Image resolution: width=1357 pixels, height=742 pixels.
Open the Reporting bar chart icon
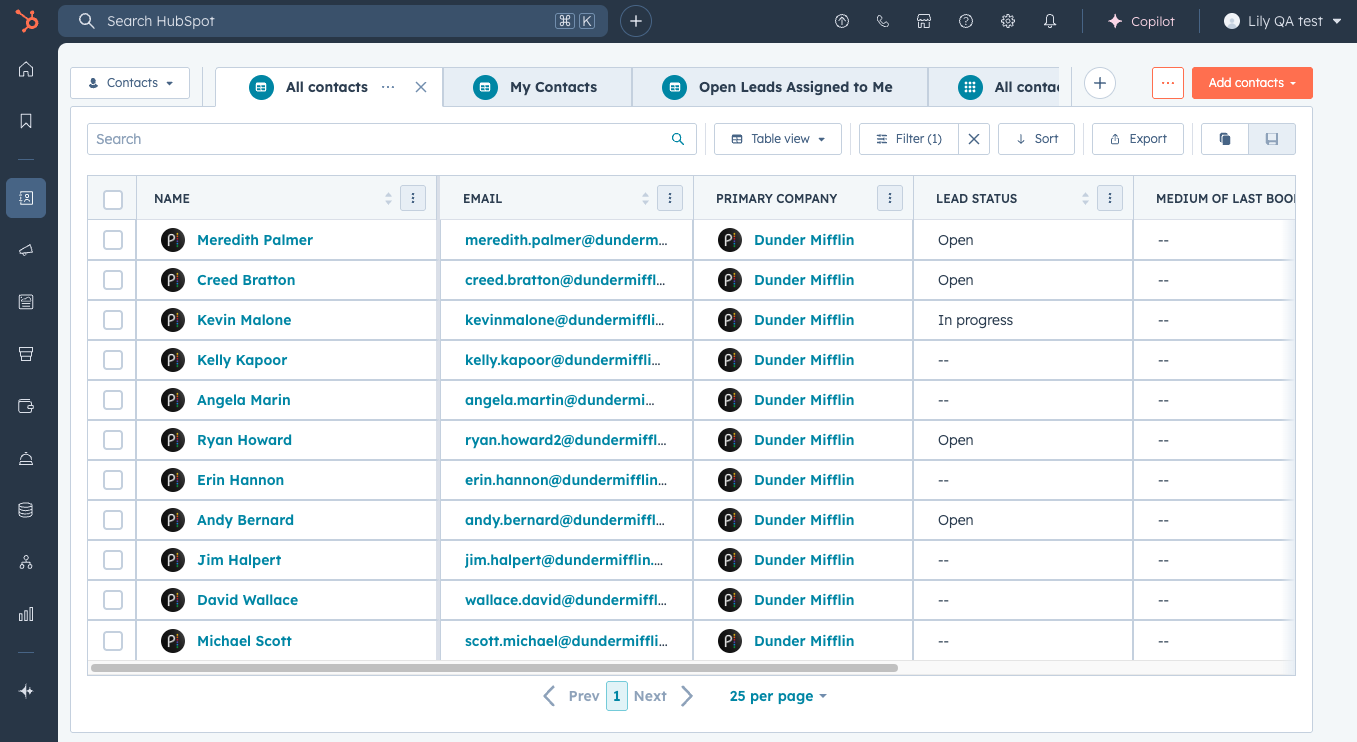[26, 614]
